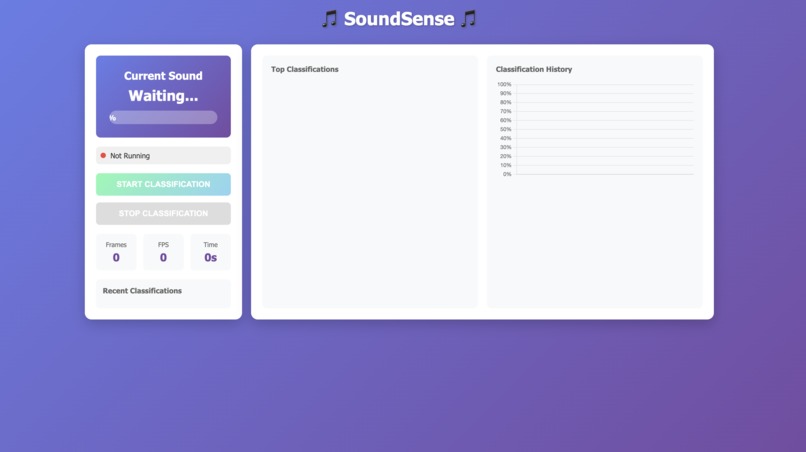Click the music note icon right of SoundSense
Image resolution: width=806 pixels, height=452 pixels.
468,19
